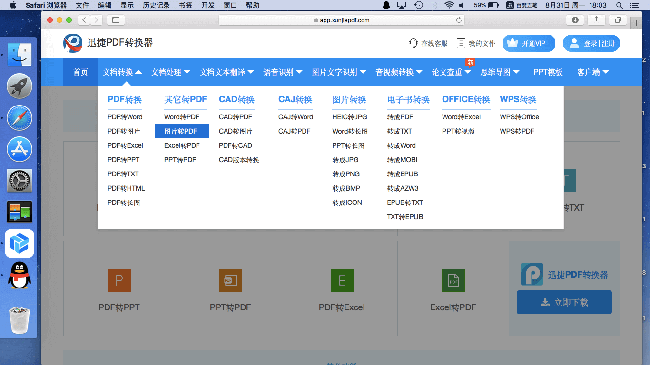The width and height of the screenshot is (650, 365).
Task: Select CAJ转Word menu entry
Action: click(296, 117)
